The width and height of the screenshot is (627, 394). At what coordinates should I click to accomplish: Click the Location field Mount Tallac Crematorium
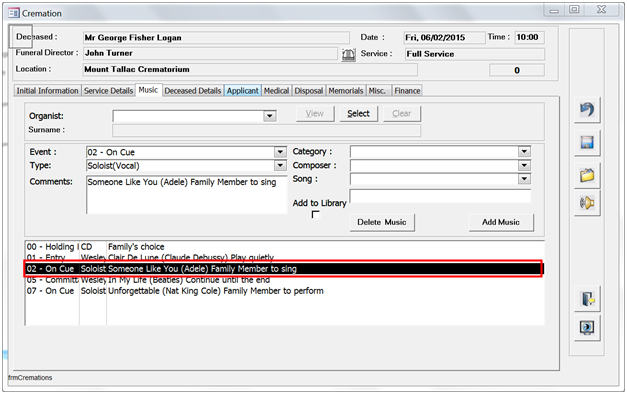[250, 70]
